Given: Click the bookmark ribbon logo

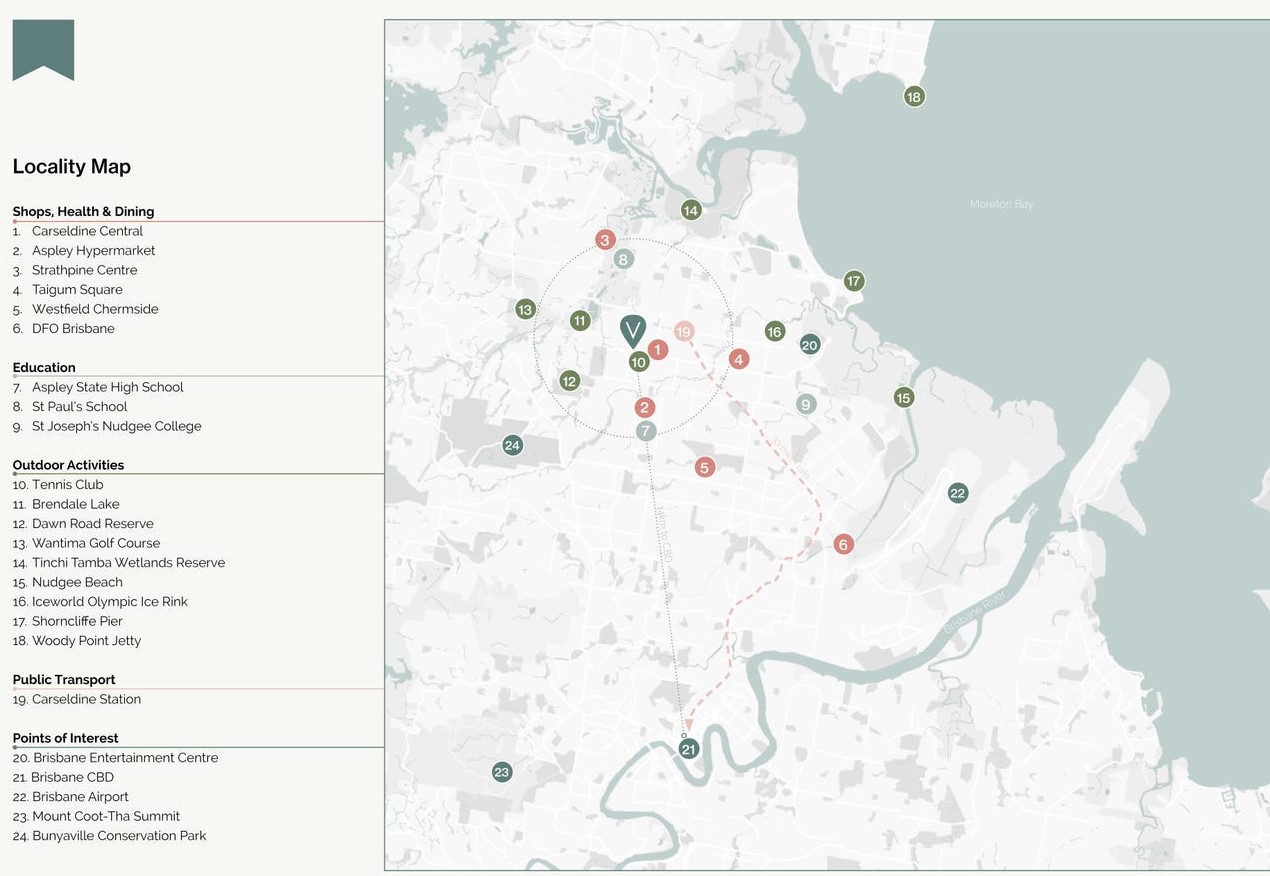Looking at the screenshot, I should click(x=43, y=49).
